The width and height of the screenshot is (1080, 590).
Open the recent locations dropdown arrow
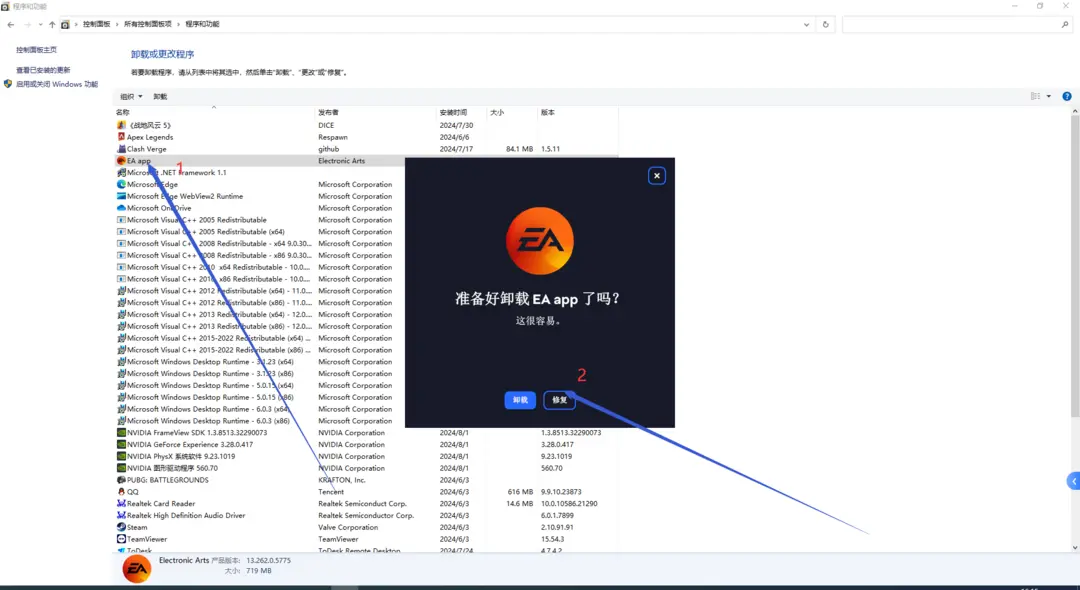click(41, 25)
